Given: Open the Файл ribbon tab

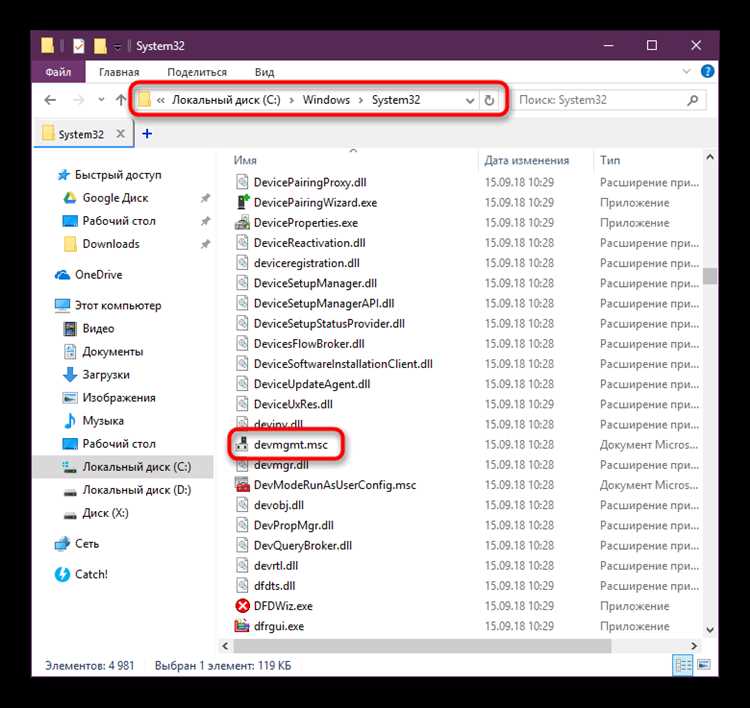Looking at the screenshot, I should pos(58,72).
